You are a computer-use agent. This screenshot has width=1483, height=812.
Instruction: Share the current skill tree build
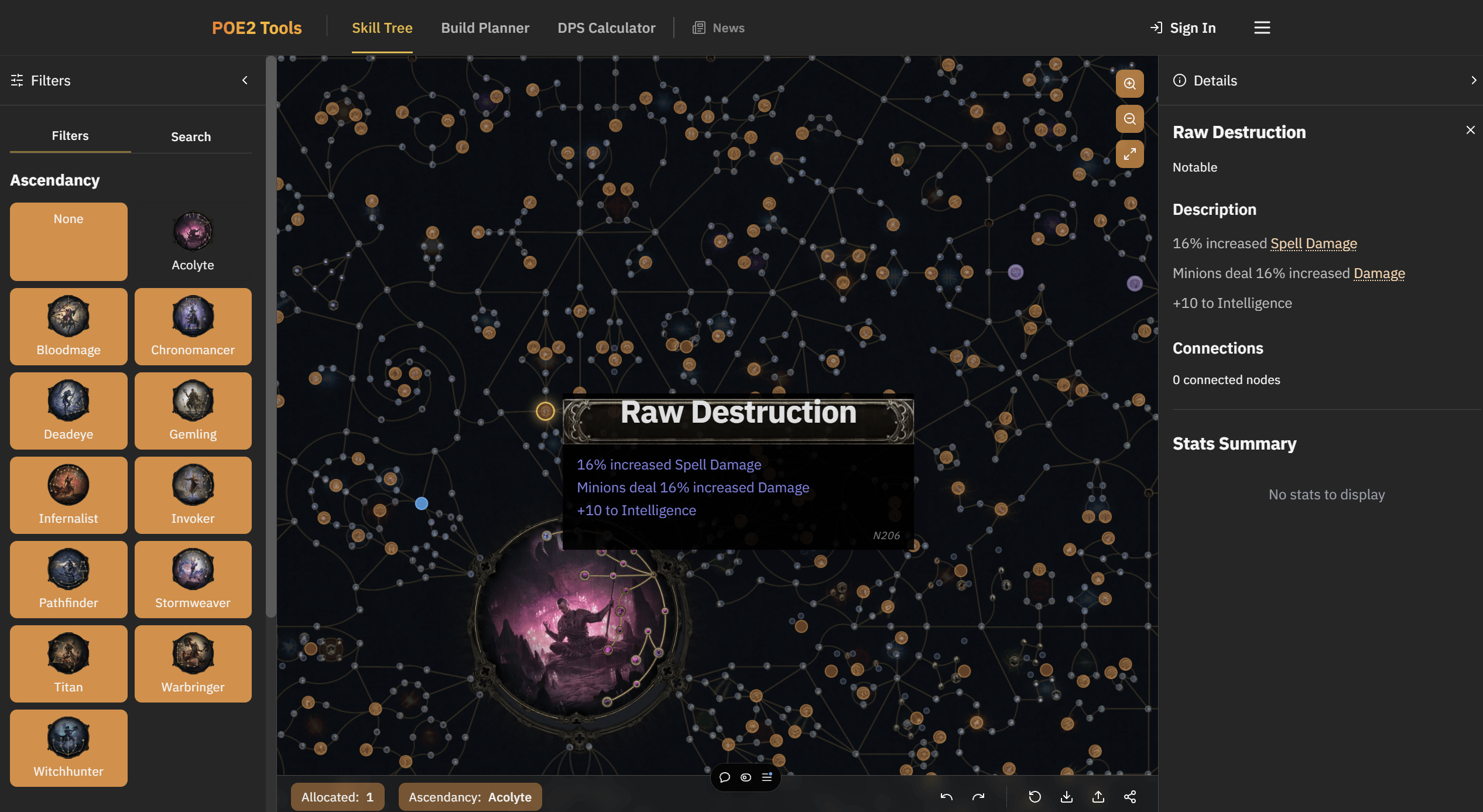1130,797
